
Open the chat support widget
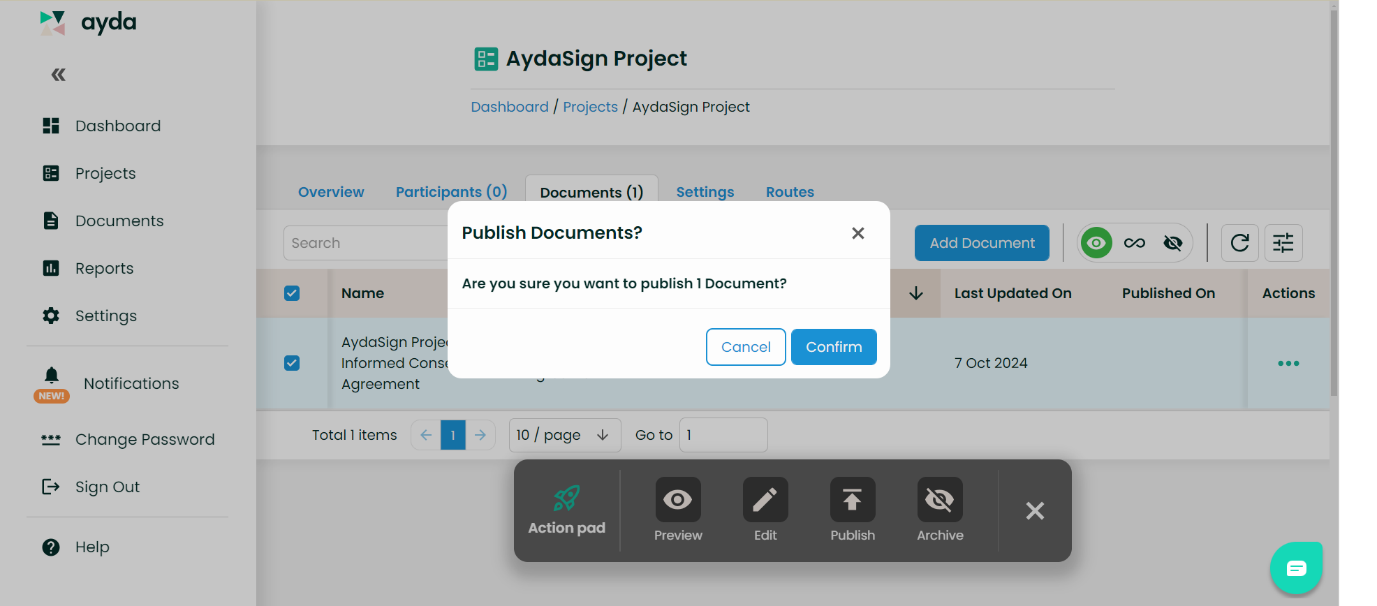click(x=1296, y=568)
